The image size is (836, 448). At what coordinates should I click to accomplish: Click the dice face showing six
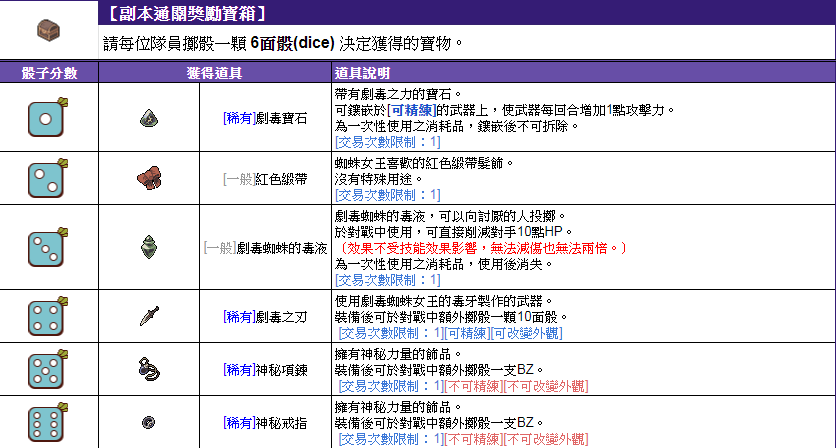(x=48, y=422)
